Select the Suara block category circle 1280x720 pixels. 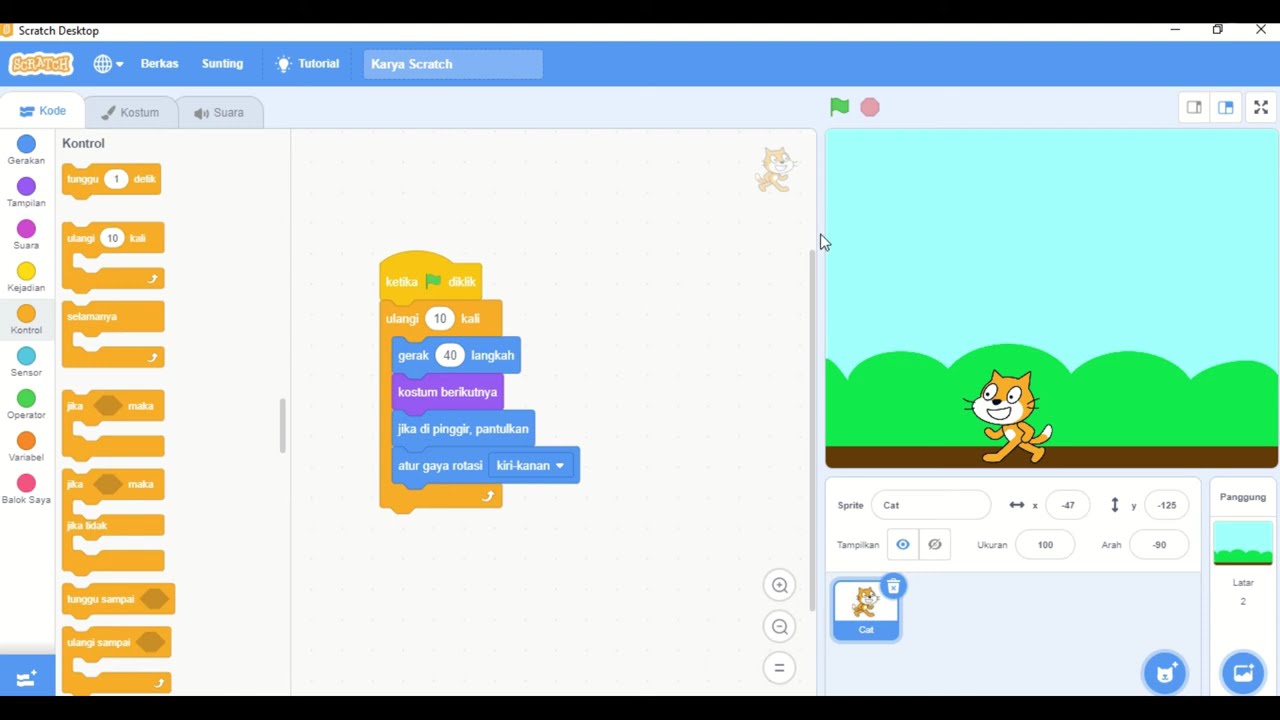point(26,229)
